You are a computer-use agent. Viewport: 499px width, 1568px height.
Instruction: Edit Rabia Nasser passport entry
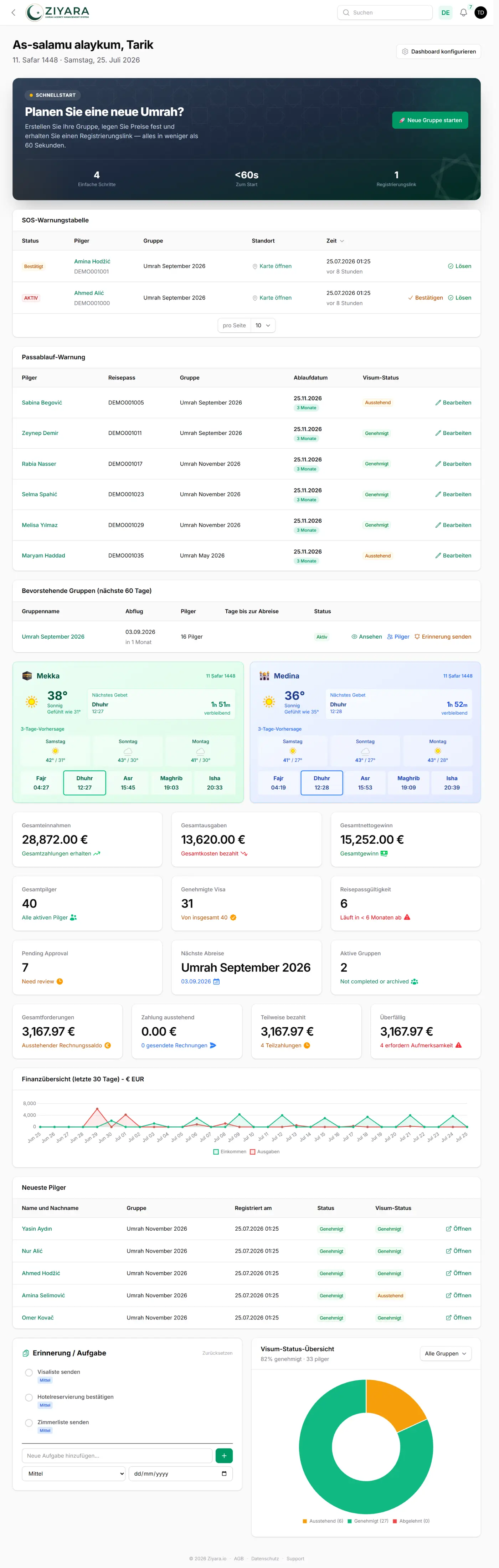point(453,464)
